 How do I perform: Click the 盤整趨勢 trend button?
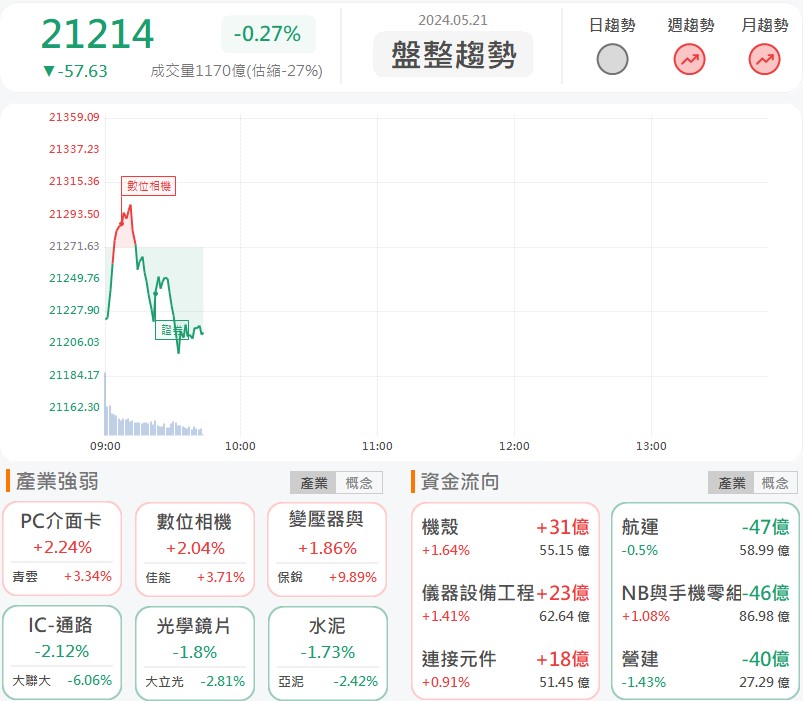click(x=453, y=55)
